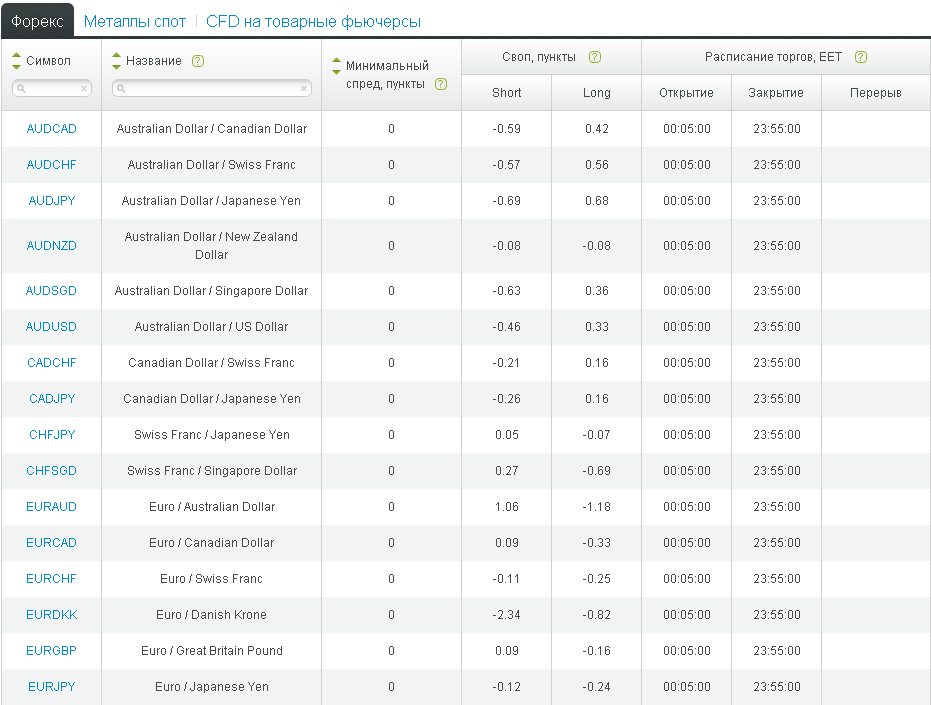The image size is (931, 705).
Task: Click the magnifier icon in Символ search box
Action: point(21,89)
